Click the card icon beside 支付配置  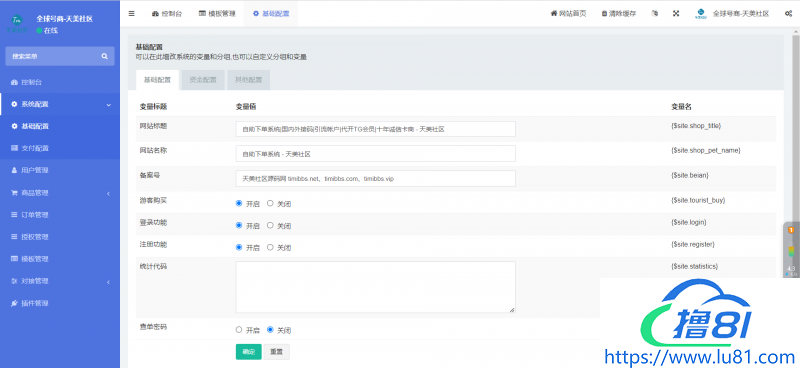coord(14,148)
